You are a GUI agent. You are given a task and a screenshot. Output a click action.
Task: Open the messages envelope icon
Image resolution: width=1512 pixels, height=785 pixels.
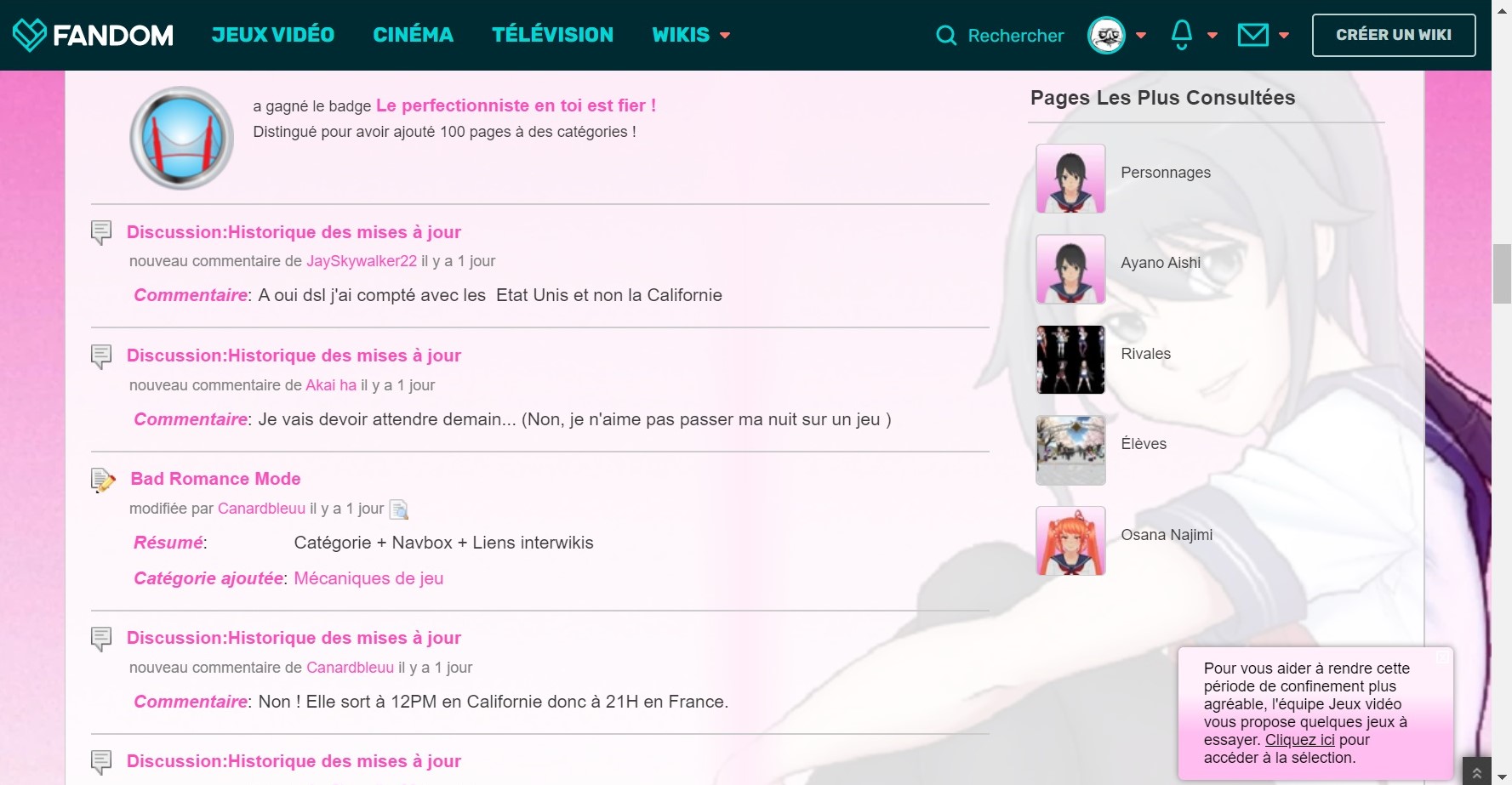pyautogui.click(x=1252, y=35)
